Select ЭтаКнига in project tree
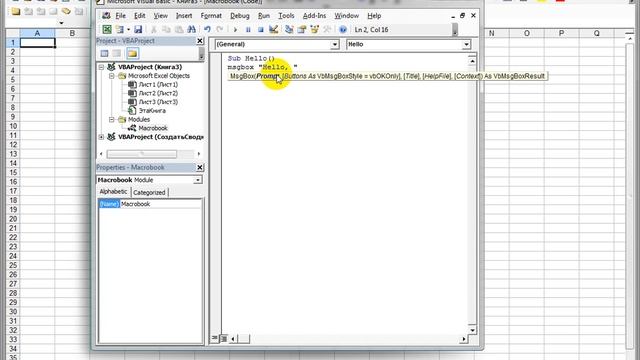The height and width of the screenshot is (360, 640). 152,111
